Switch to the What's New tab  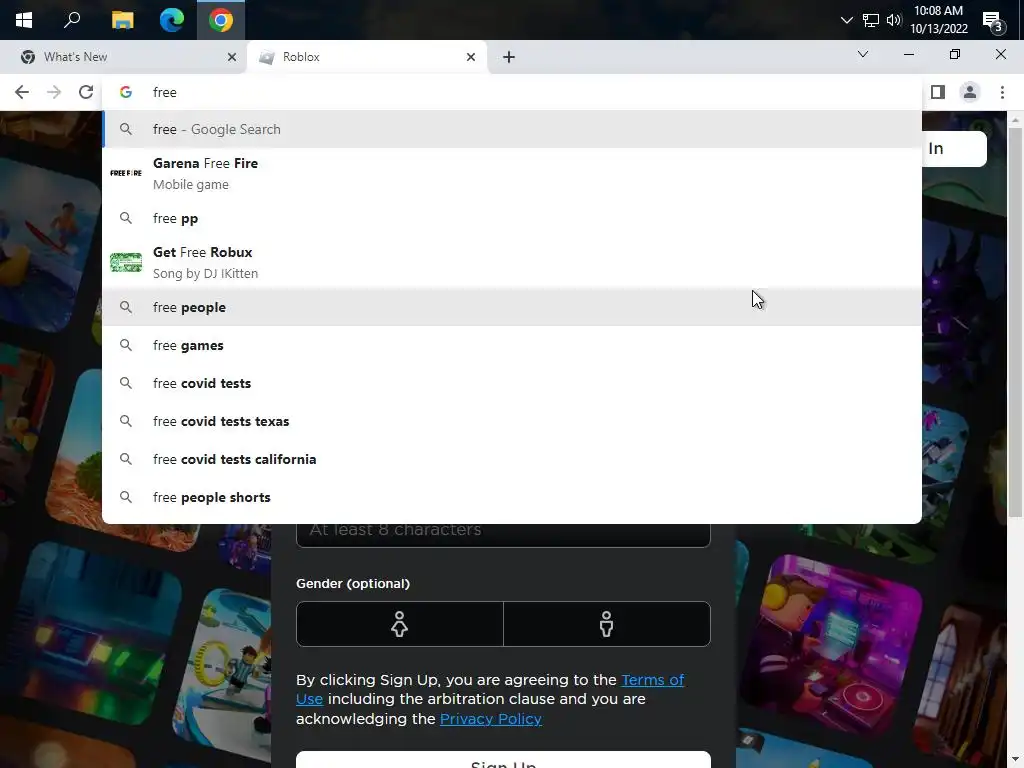[x=124, y=57]
